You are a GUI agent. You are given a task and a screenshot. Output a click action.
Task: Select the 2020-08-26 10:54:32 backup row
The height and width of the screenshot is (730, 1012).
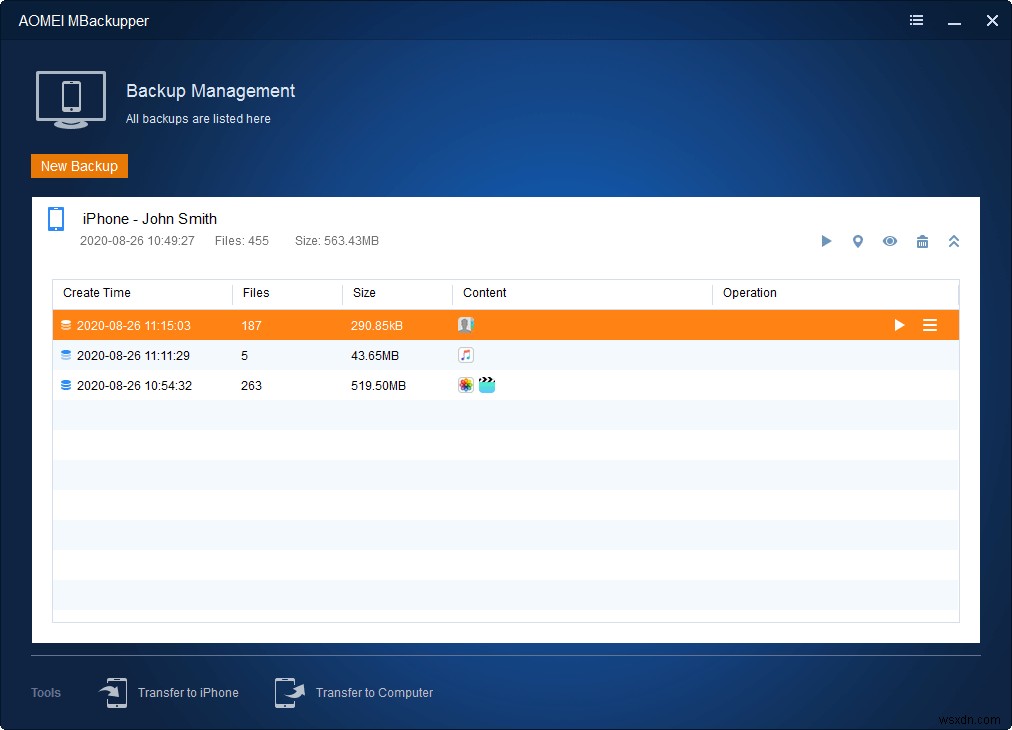pos(505,385)
